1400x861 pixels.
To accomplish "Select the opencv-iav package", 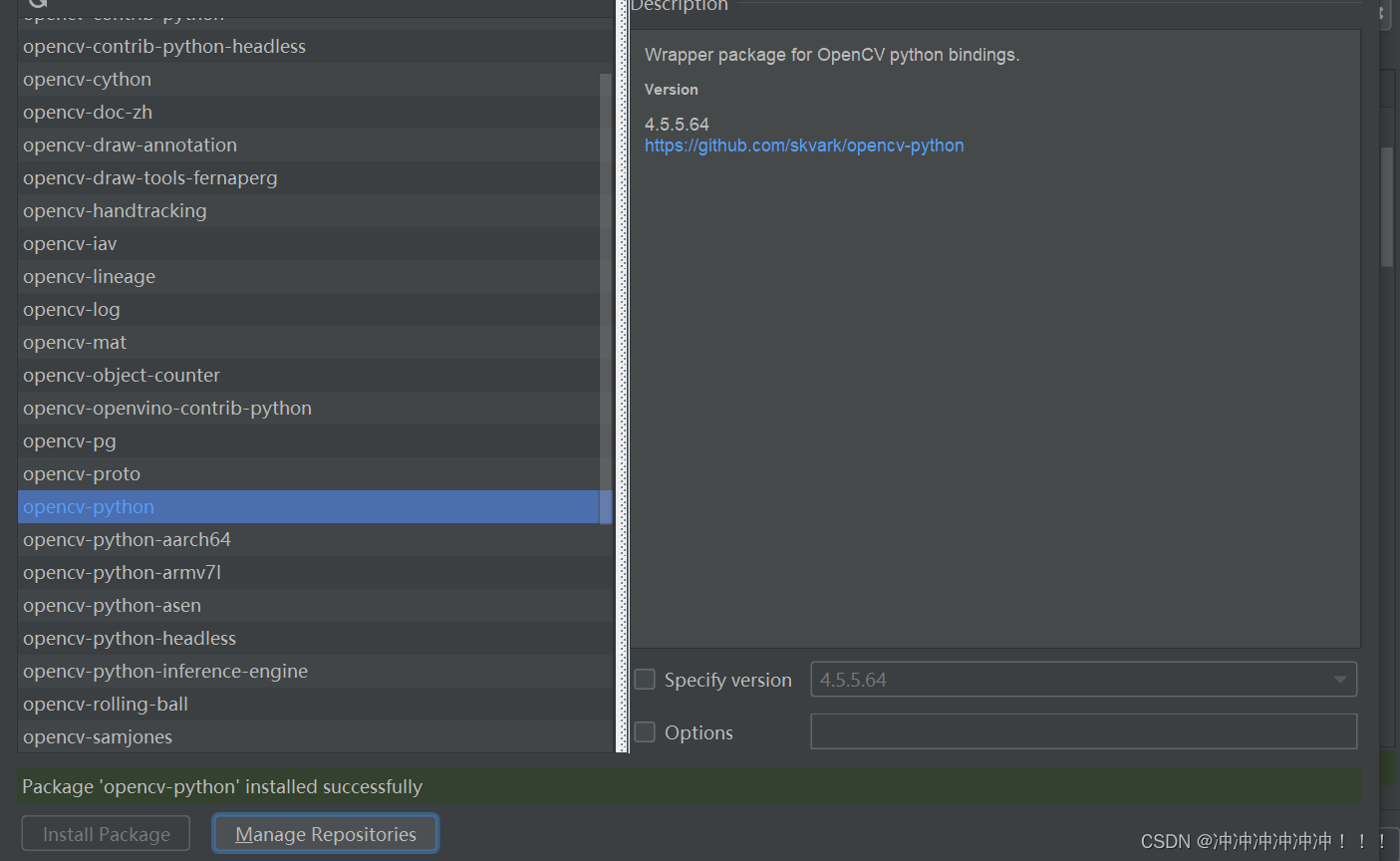I will tap(316, 243).
